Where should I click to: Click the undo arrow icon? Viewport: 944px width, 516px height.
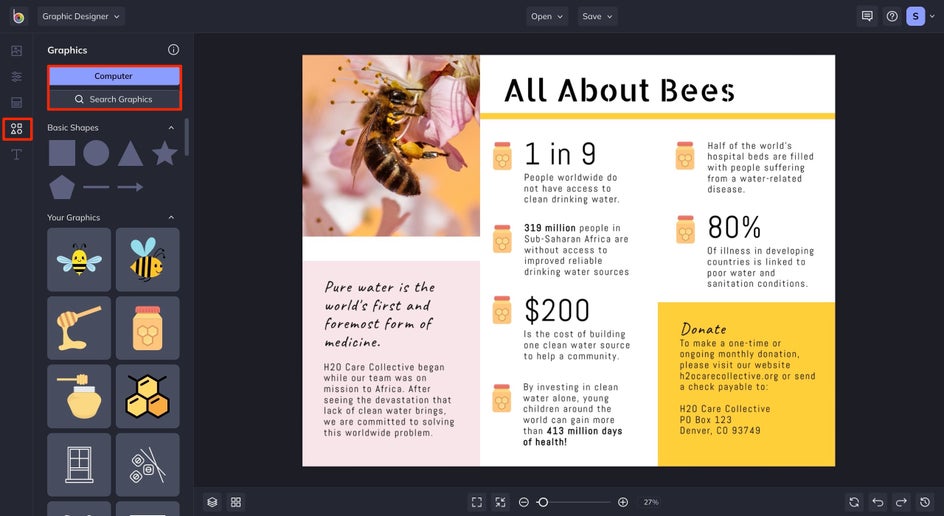click(x=878, y=502)
